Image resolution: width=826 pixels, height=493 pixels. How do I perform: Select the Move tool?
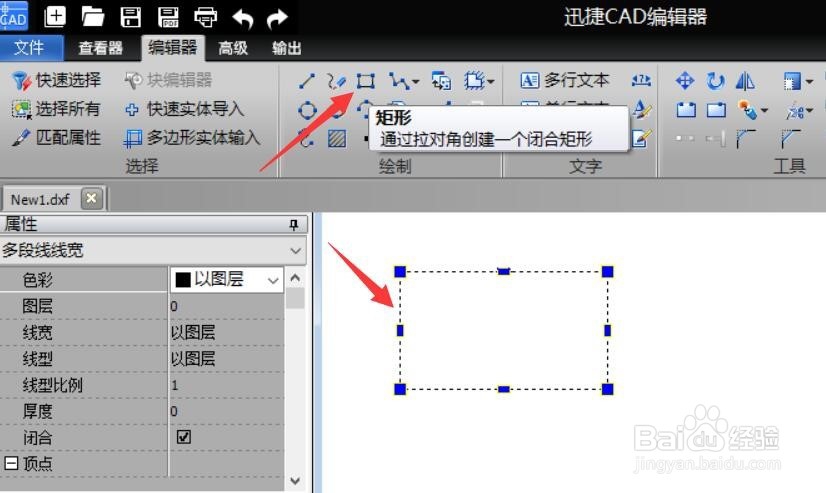tap(685, 81)
